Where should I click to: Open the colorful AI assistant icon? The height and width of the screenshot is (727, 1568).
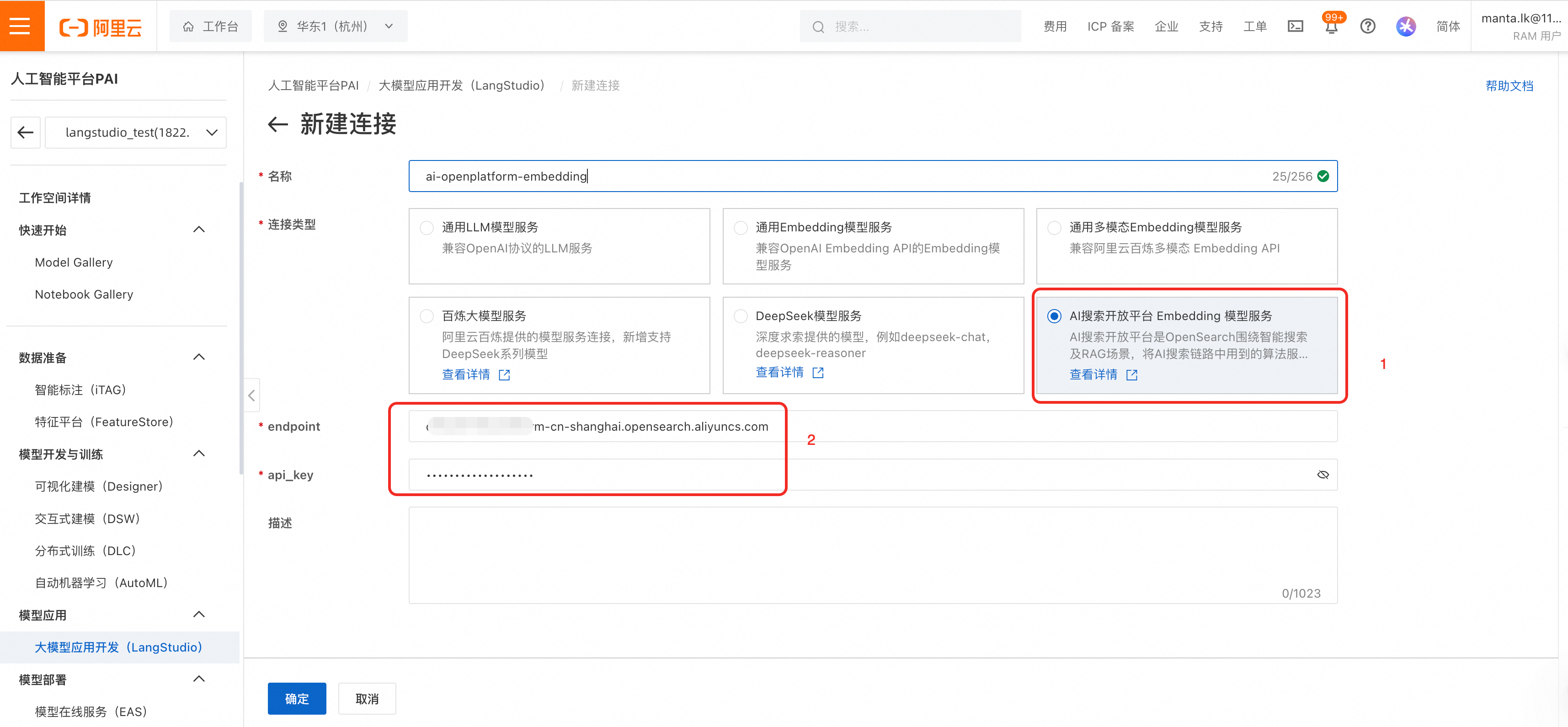pyautogui.click(x=1405, y=26)
